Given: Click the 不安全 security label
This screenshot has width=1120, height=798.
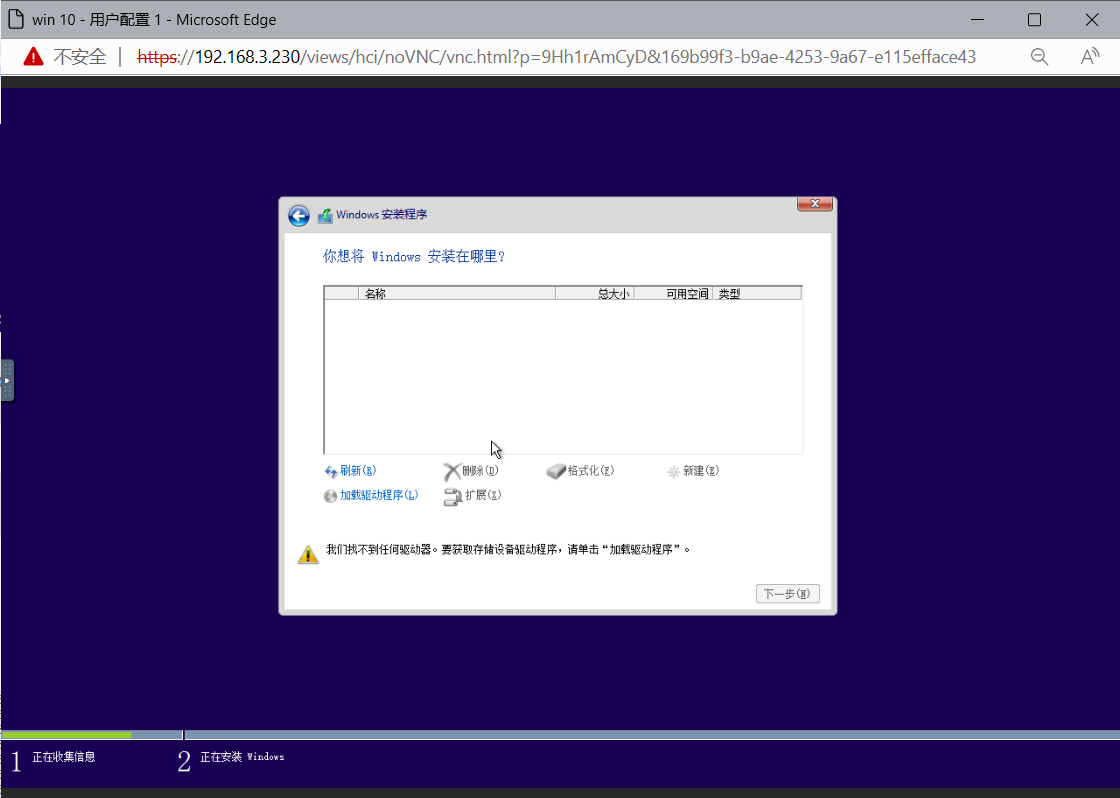Looking at the screenshot, I should (80, 57).
